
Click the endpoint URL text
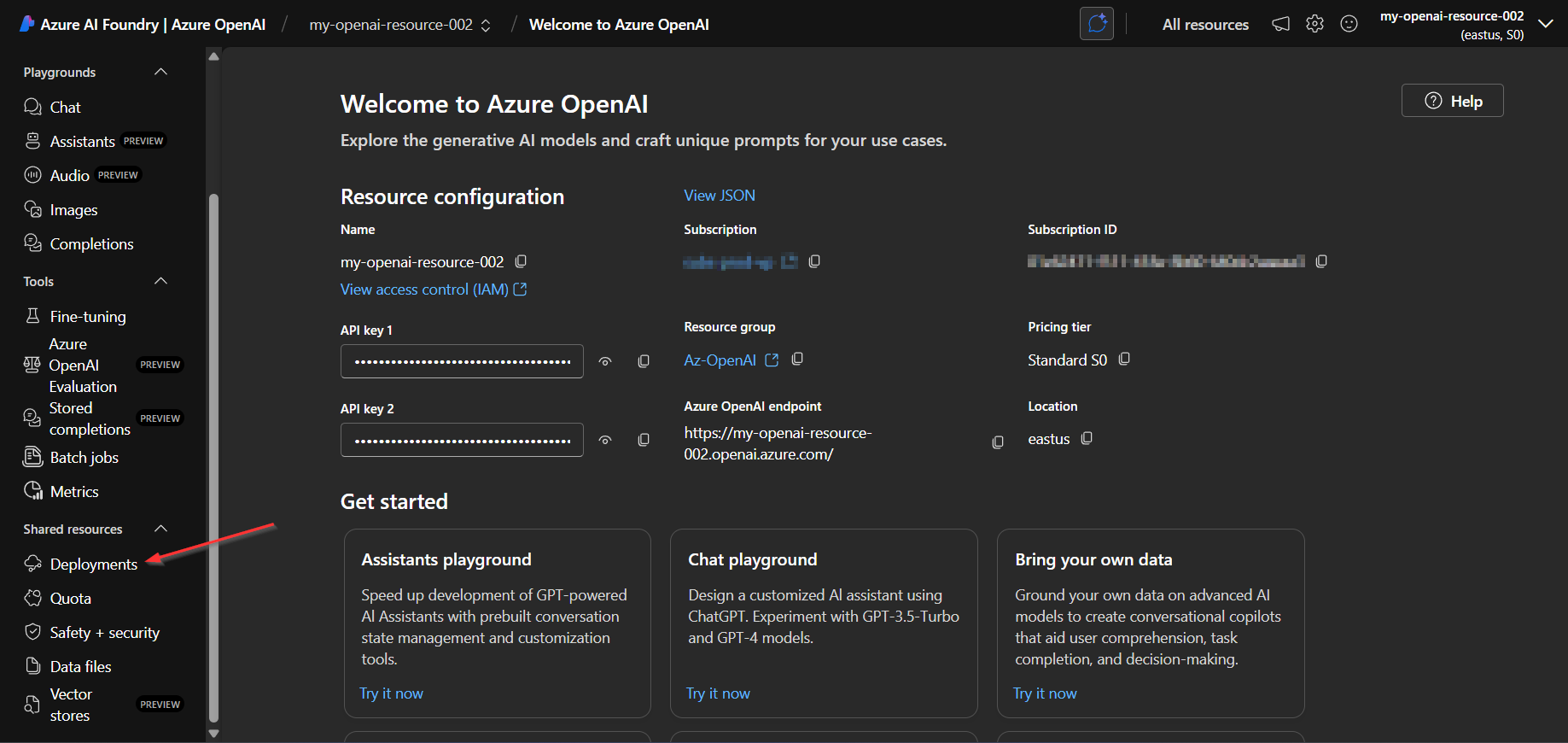click(x=778, y=443)
